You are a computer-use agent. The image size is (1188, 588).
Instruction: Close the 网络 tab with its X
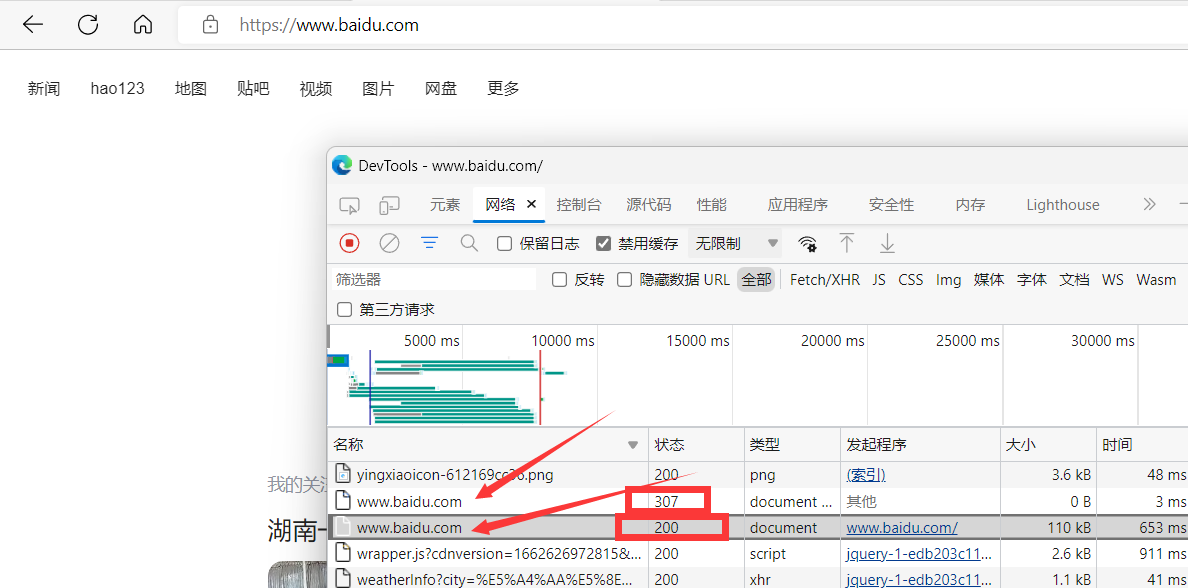click(531, 204)
